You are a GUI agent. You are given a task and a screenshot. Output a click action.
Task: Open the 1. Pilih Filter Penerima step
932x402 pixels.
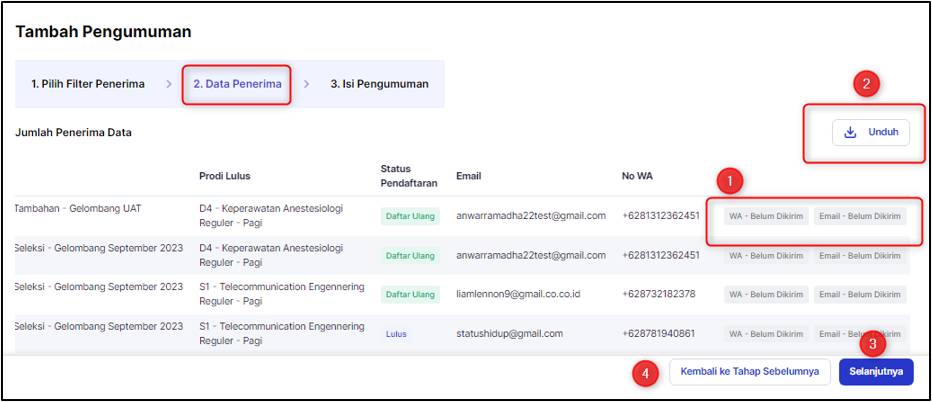(88, 84)
